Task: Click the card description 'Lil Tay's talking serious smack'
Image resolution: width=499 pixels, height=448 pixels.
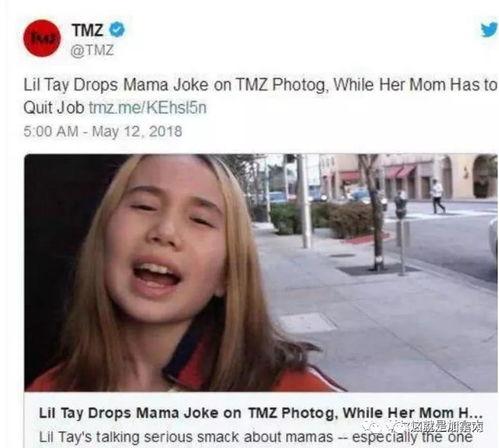Action: [256, 437]
